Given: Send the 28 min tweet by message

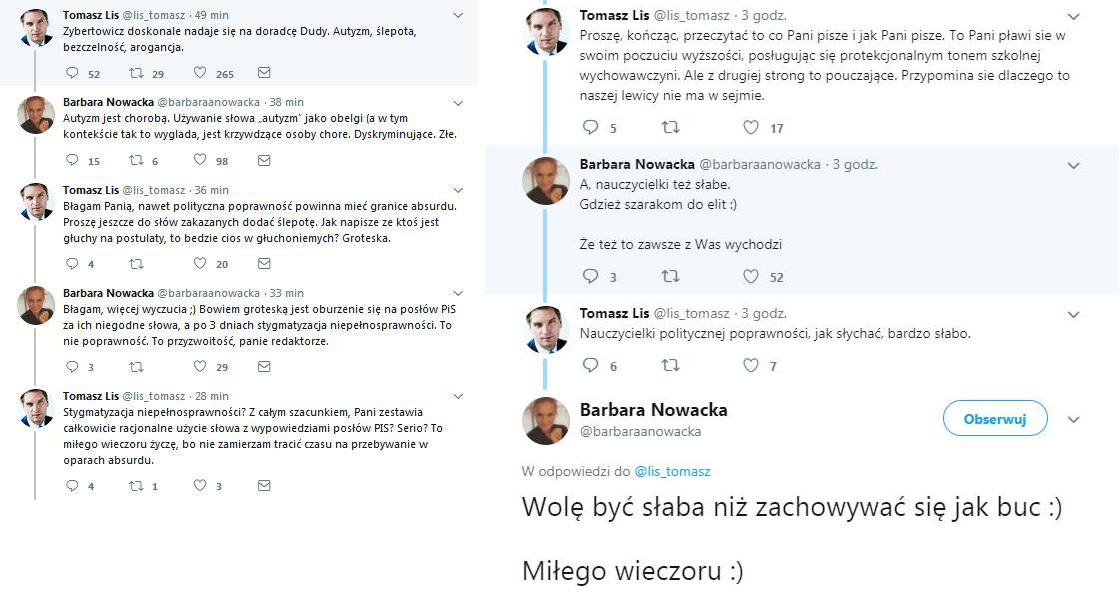Looking at the screenshot, I should click(264, 486).
